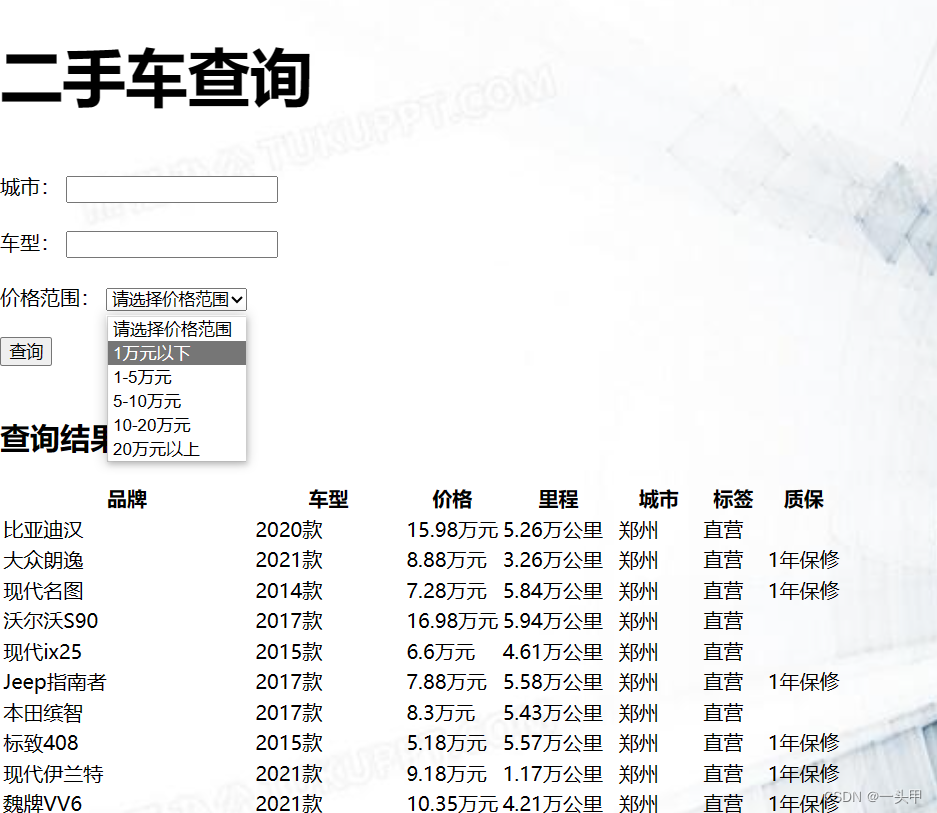This screenshot has width=937, height=813.
Task: Click the 现代伊兰特 brand cell
Action: click(53, 774)
